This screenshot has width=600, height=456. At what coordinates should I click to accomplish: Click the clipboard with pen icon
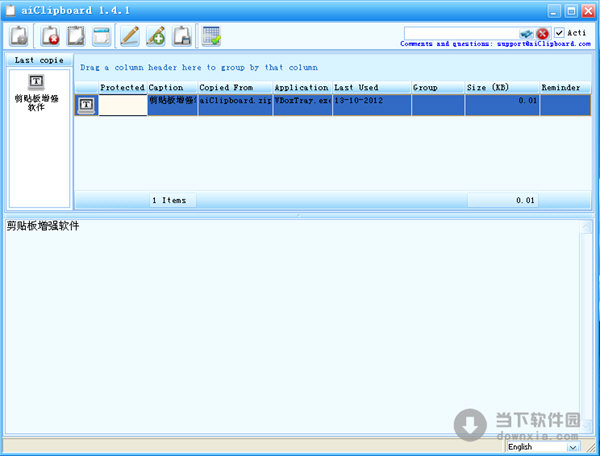76,36
